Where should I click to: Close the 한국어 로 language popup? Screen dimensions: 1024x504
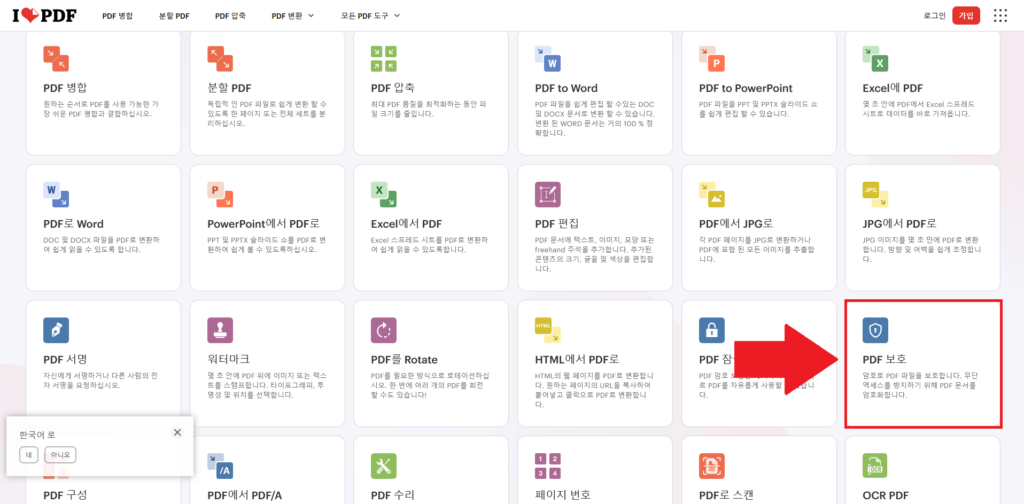point(178,432)
